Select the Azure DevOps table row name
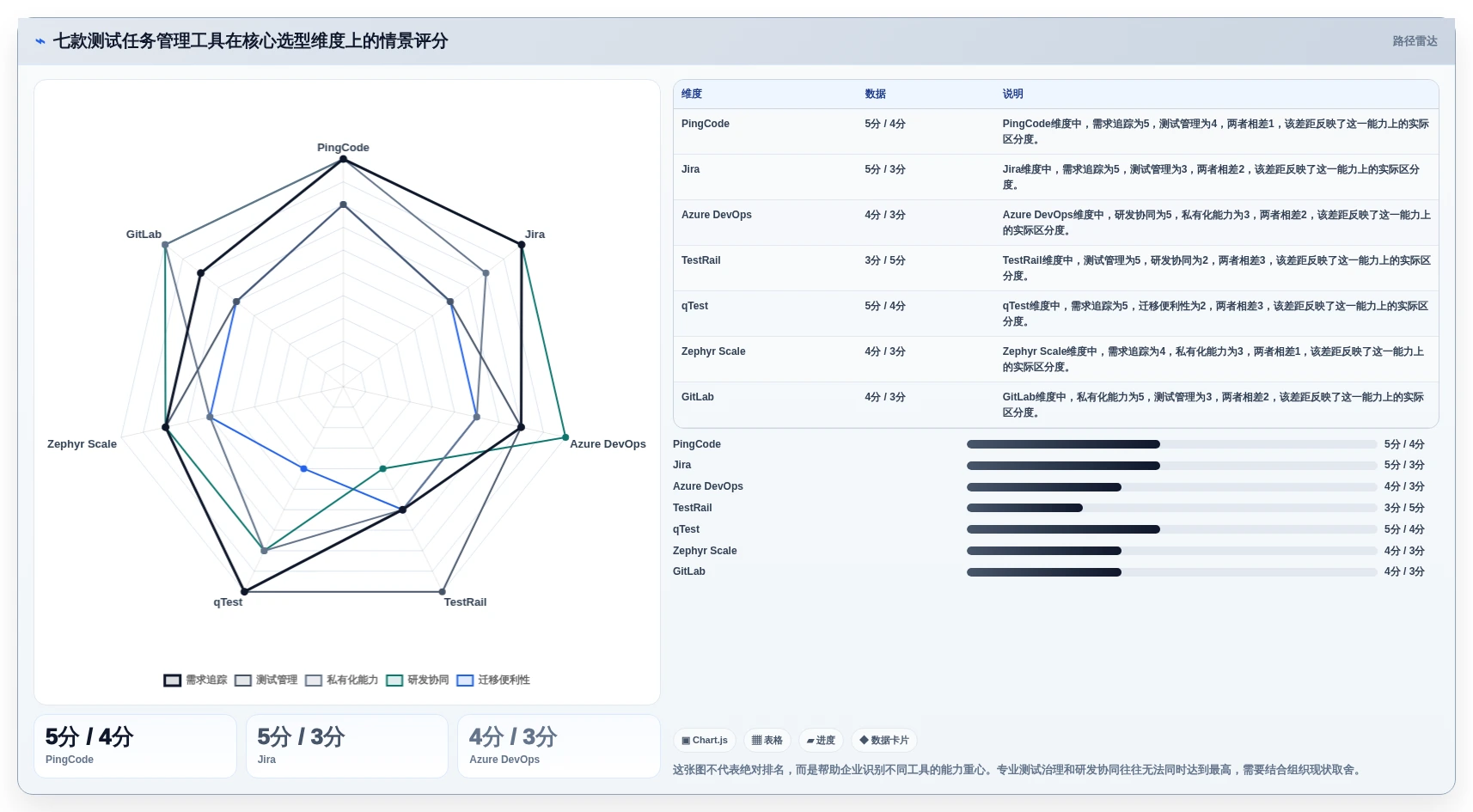The image size is (1473, 812). point(717,215)
